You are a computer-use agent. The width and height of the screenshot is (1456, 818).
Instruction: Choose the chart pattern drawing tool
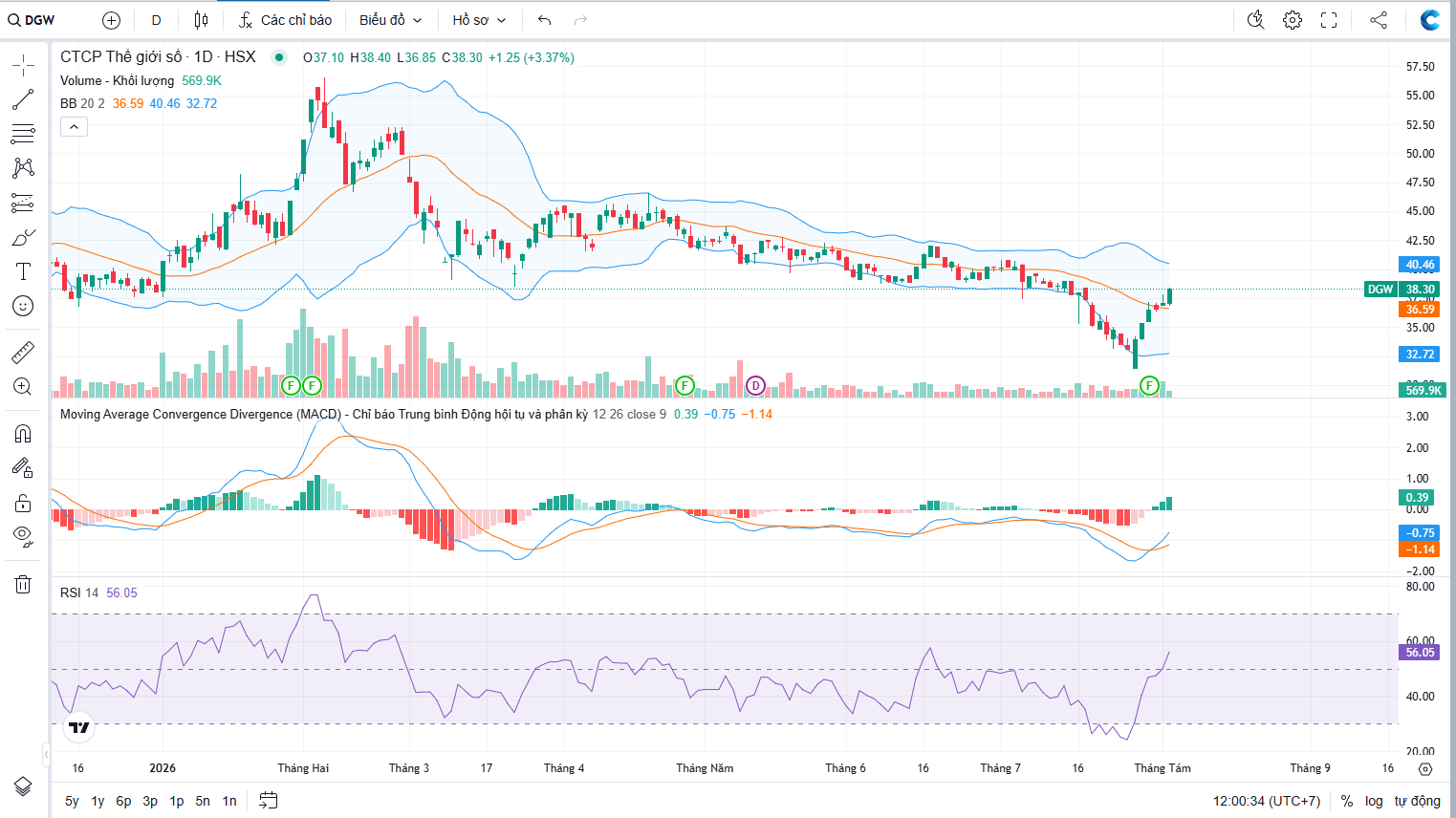pos(23,168)
